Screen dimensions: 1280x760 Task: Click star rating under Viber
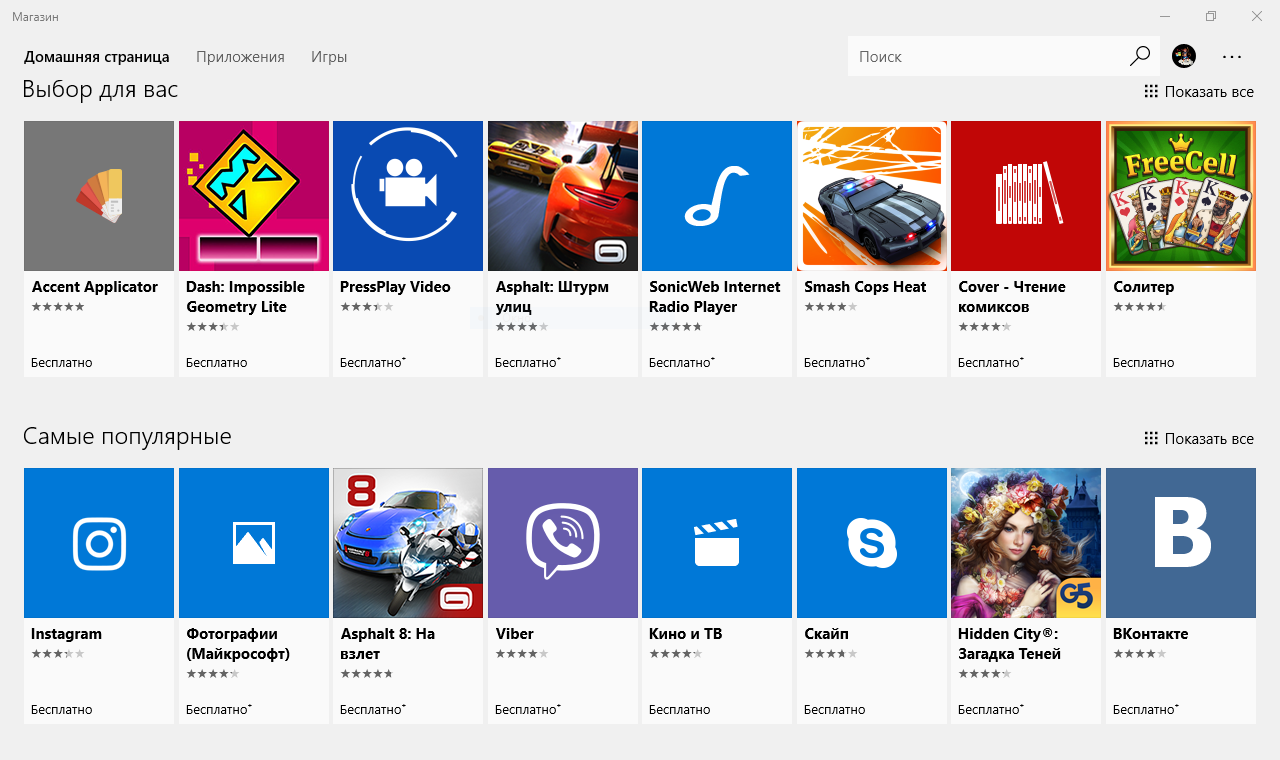522,654
